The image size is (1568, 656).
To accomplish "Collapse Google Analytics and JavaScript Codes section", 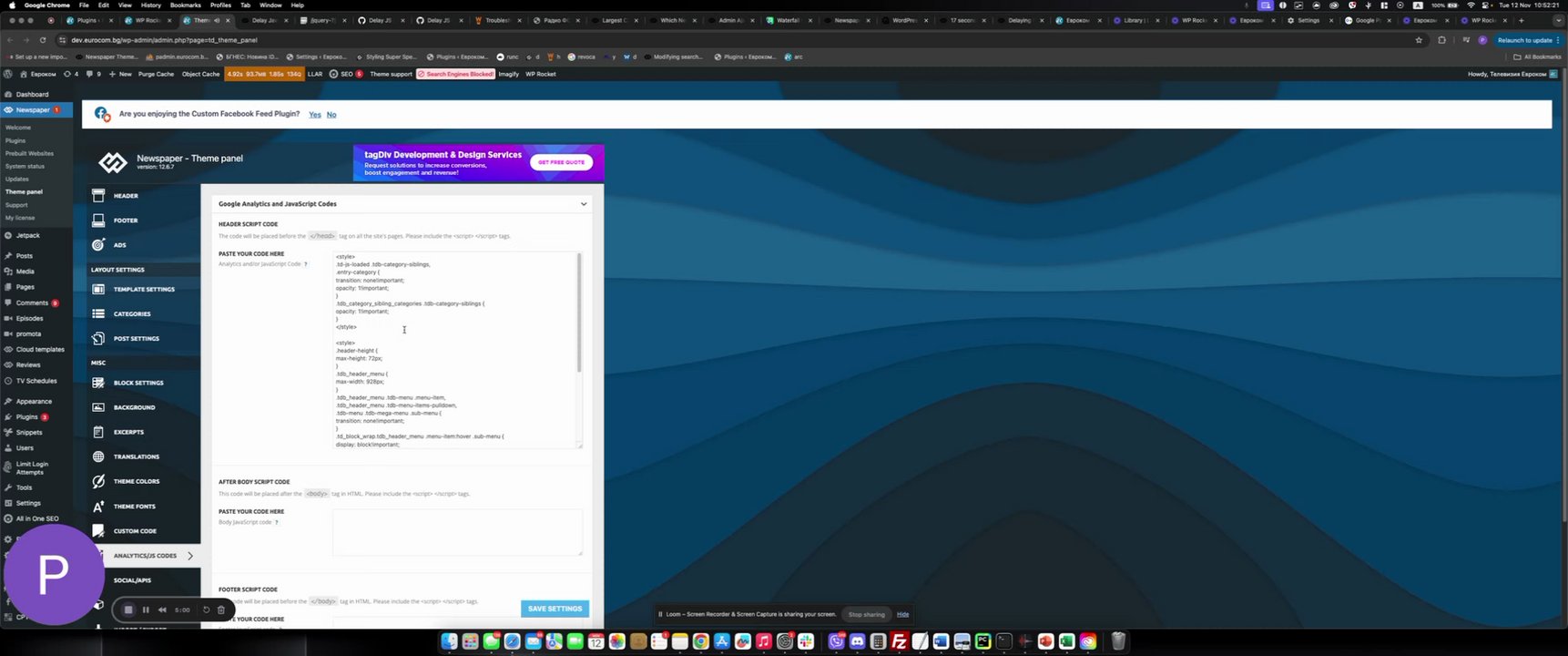I will [x=584, y=204].
